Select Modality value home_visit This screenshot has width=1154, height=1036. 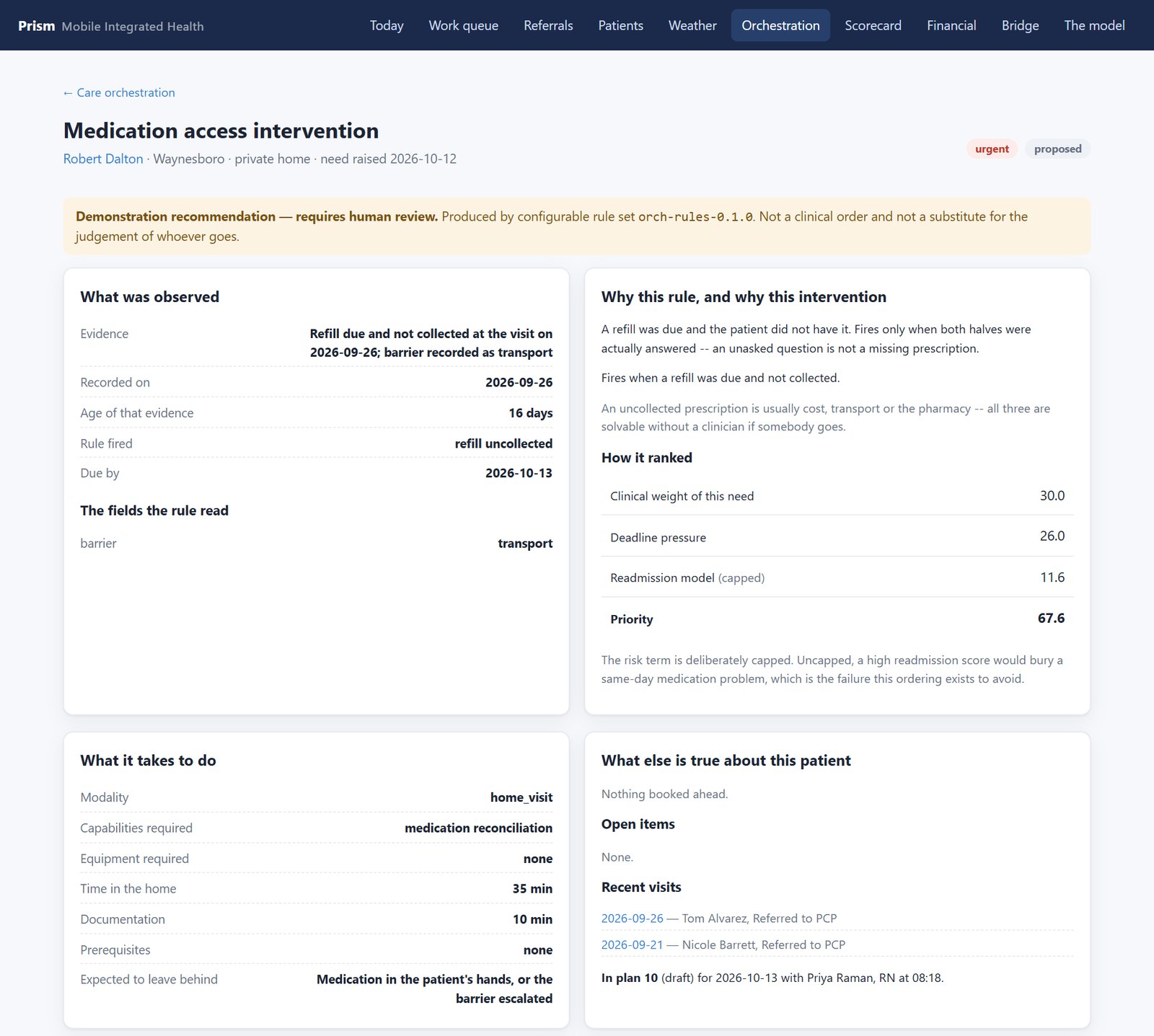click(521, 797)
